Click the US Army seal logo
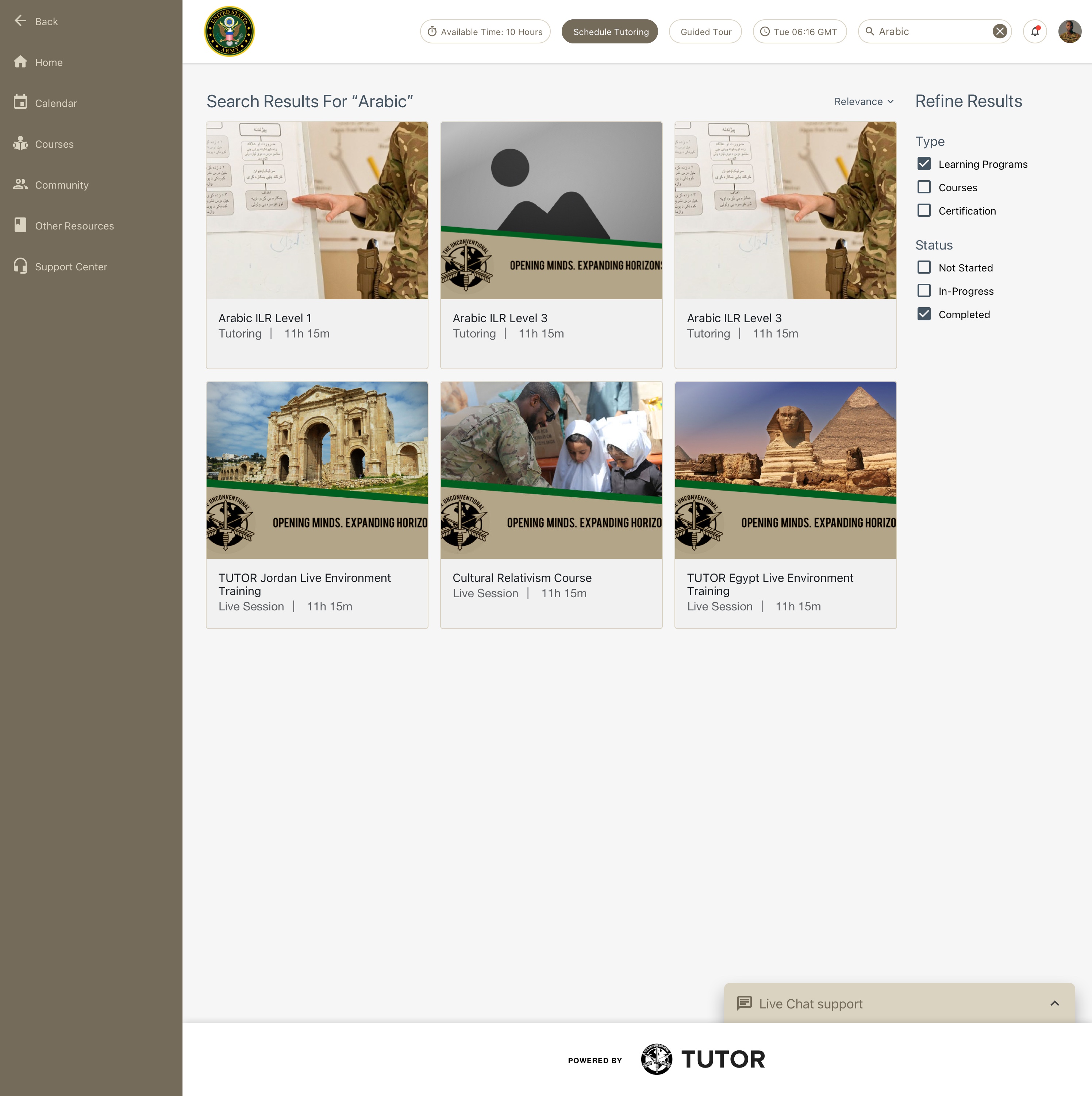Screen dimensions: 1092x1096 229,32
